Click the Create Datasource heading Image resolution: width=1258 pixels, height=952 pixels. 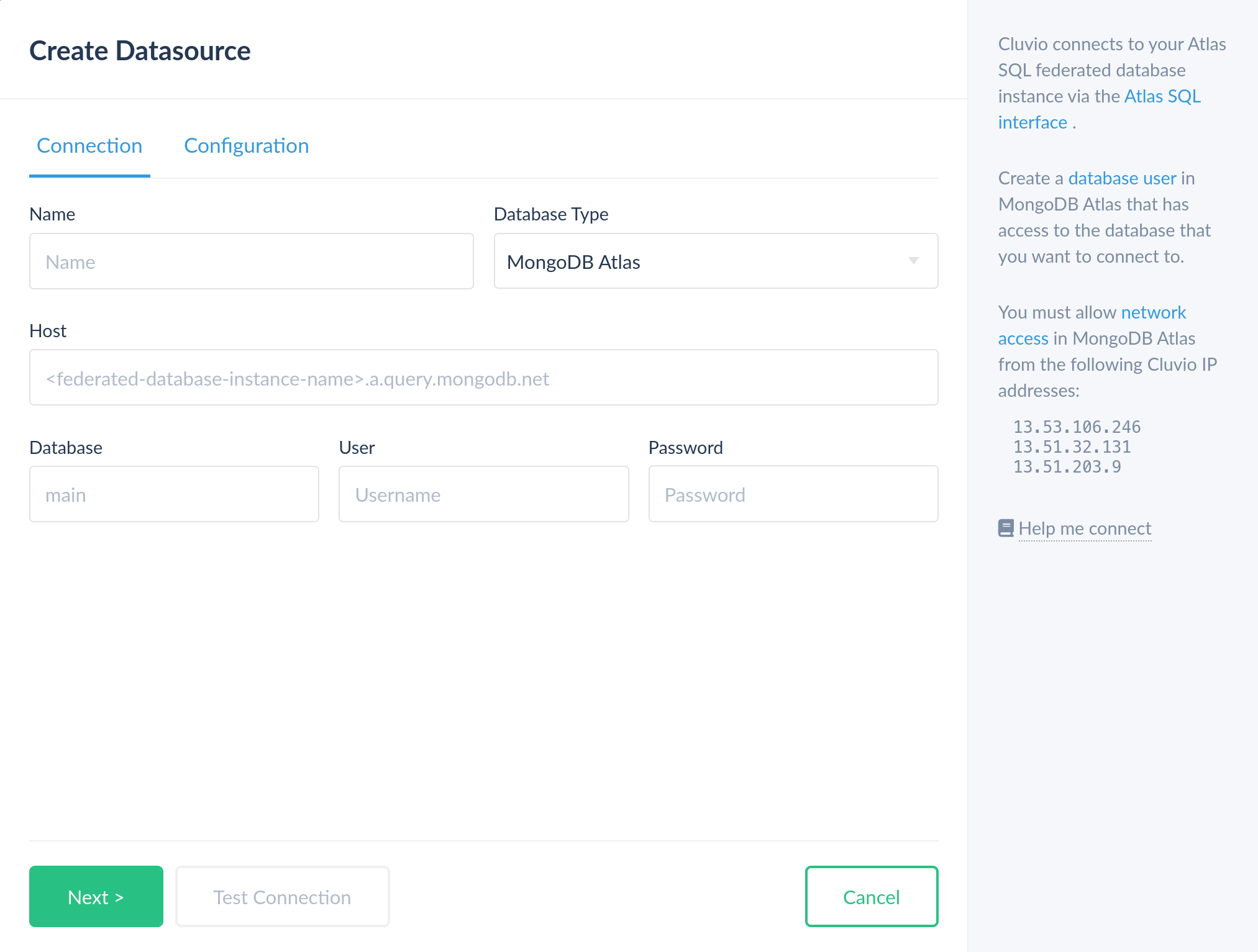coord(140,51)
